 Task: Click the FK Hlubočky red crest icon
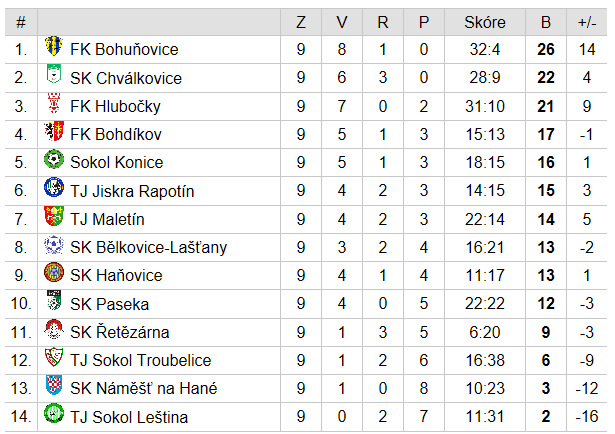tap(54, 103)
